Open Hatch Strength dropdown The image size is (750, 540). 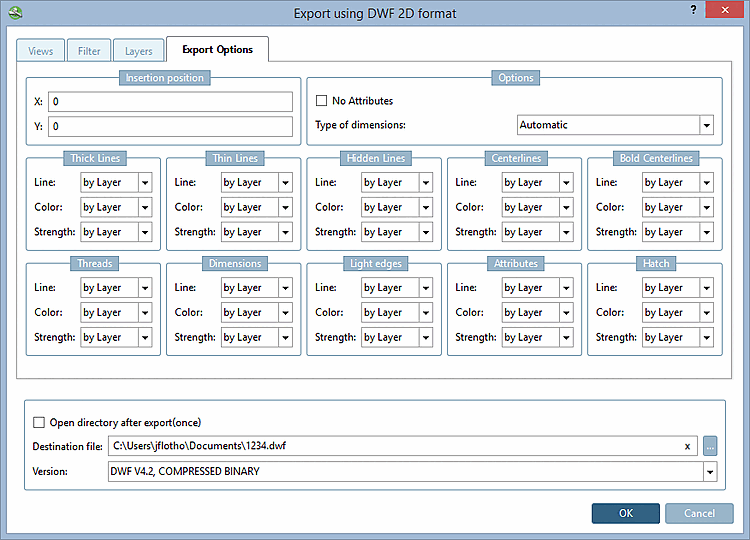pos(678,337)
